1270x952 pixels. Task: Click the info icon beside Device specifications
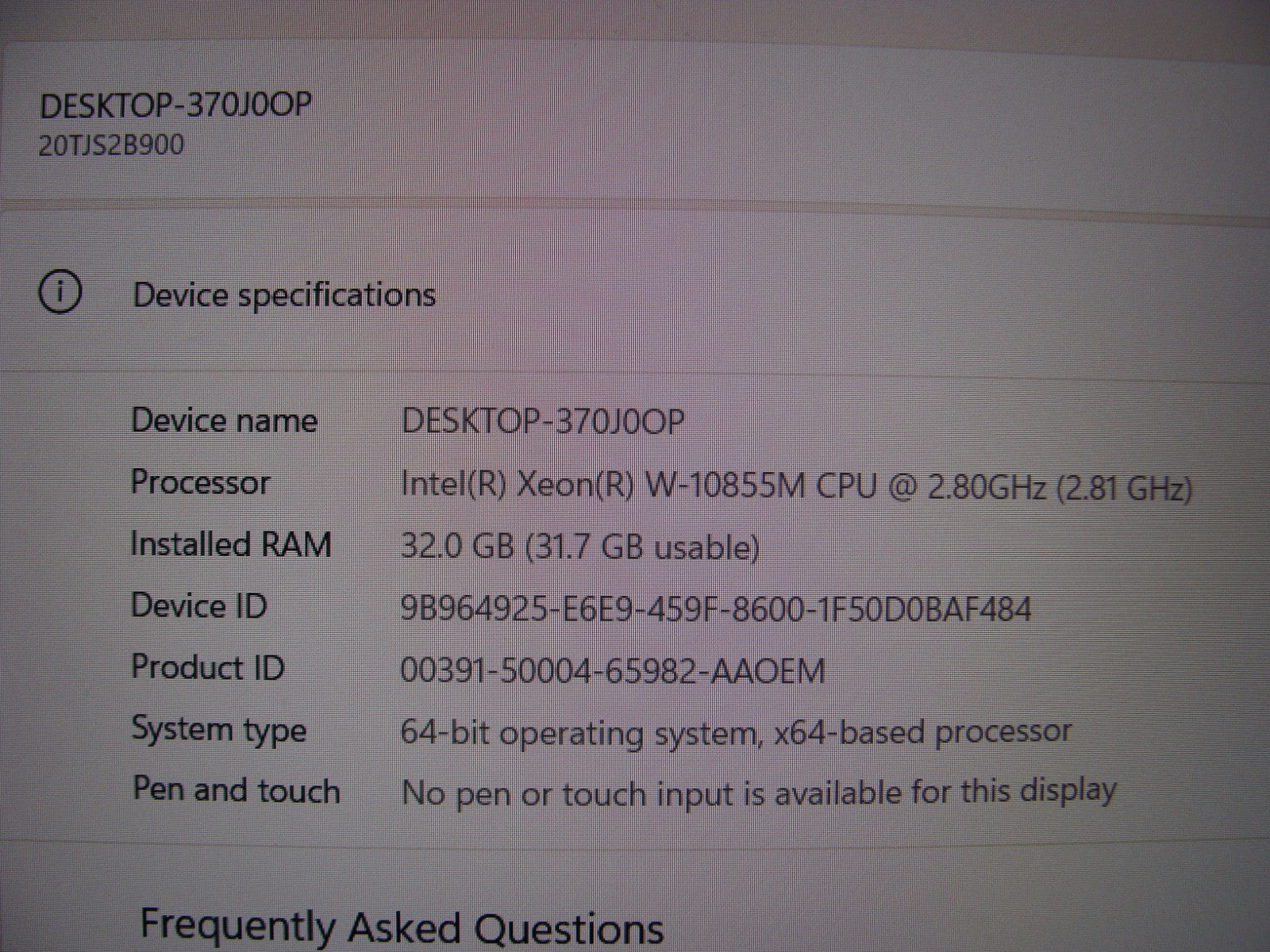(60, 294)
